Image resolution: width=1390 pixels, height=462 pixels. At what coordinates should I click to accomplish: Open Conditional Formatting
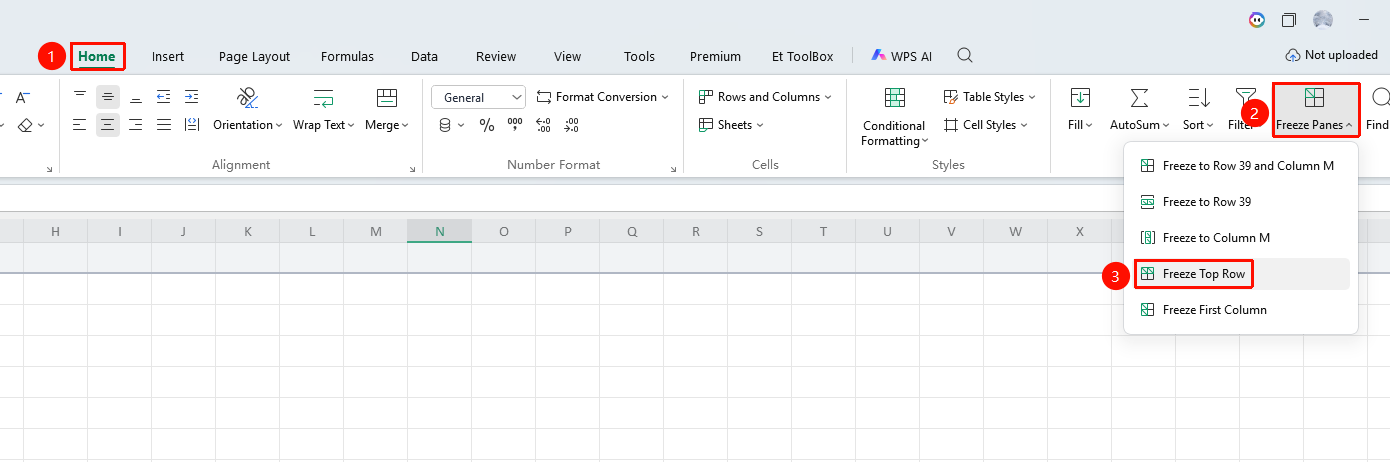[894, 117]
